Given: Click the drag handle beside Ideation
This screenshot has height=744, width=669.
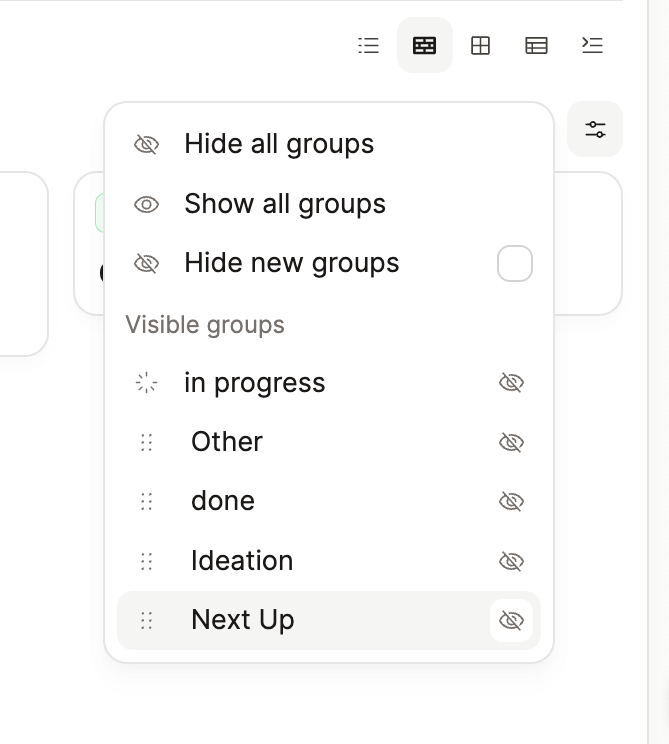Looking at the screenshot, I should 146,561.
